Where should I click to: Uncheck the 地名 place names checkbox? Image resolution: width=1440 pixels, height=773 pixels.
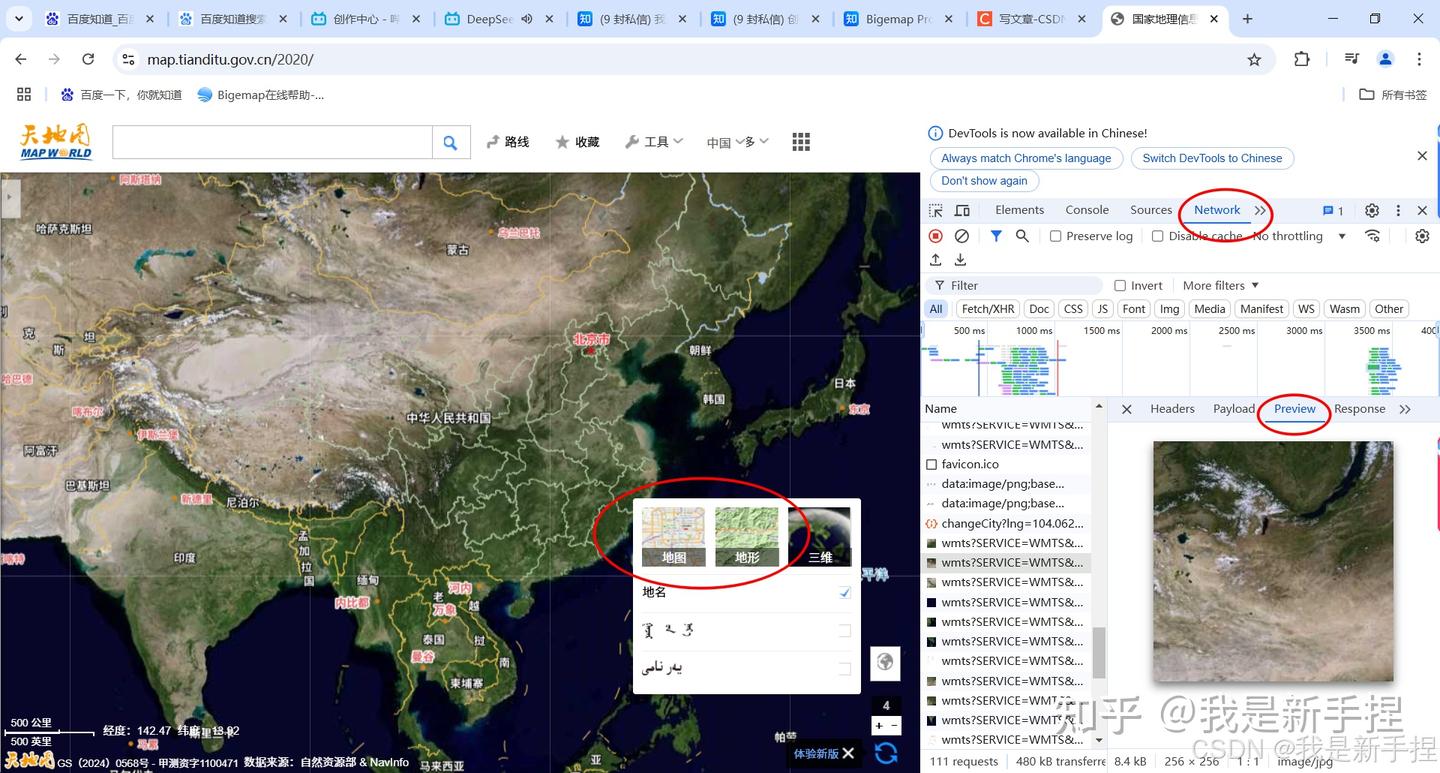[843, 592]
